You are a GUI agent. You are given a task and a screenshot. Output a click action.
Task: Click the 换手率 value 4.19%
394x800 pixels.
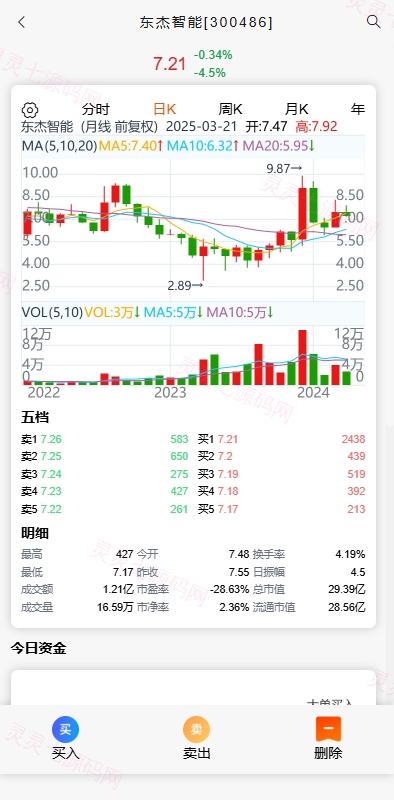[x=350, y=555]
